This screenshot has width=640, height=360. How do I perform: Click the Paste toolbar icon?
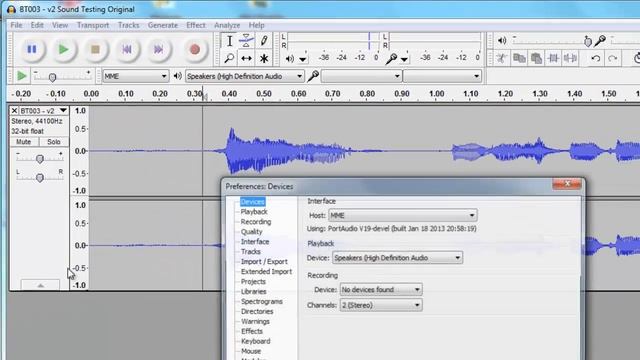click(x=536, y=58)
